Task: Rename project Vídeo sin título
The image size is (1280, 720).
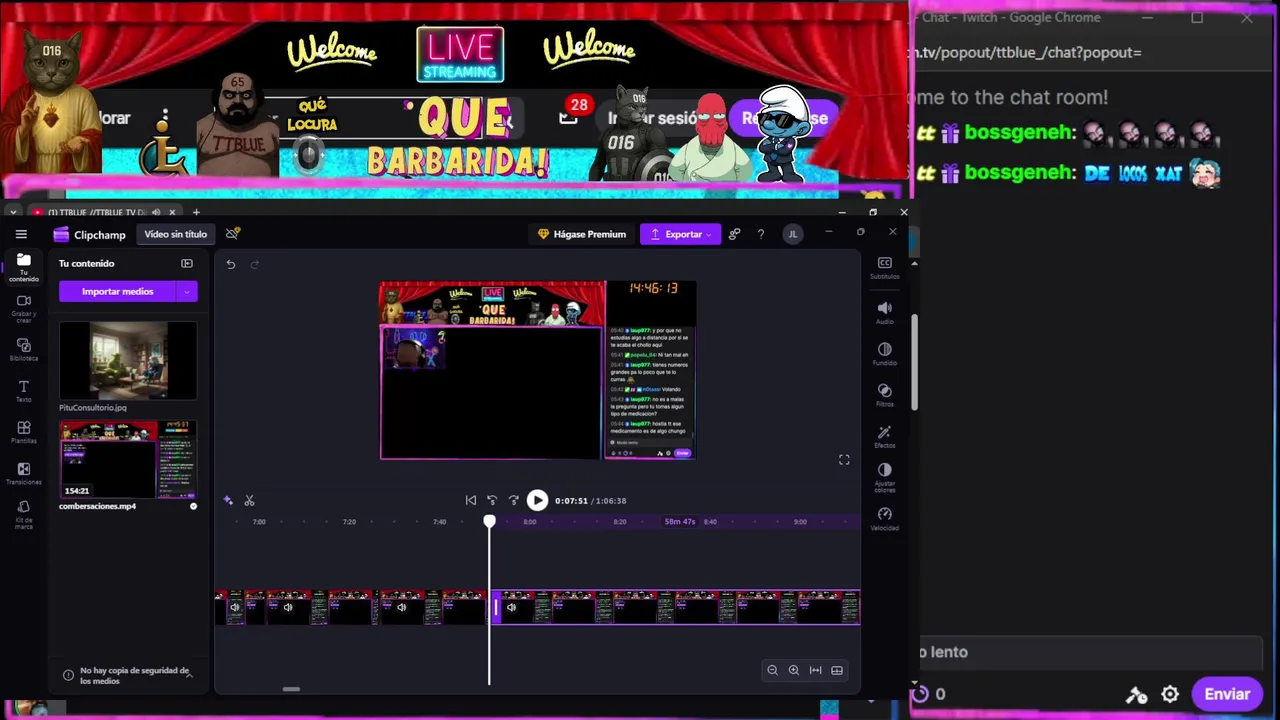Action: coord(175,234)
